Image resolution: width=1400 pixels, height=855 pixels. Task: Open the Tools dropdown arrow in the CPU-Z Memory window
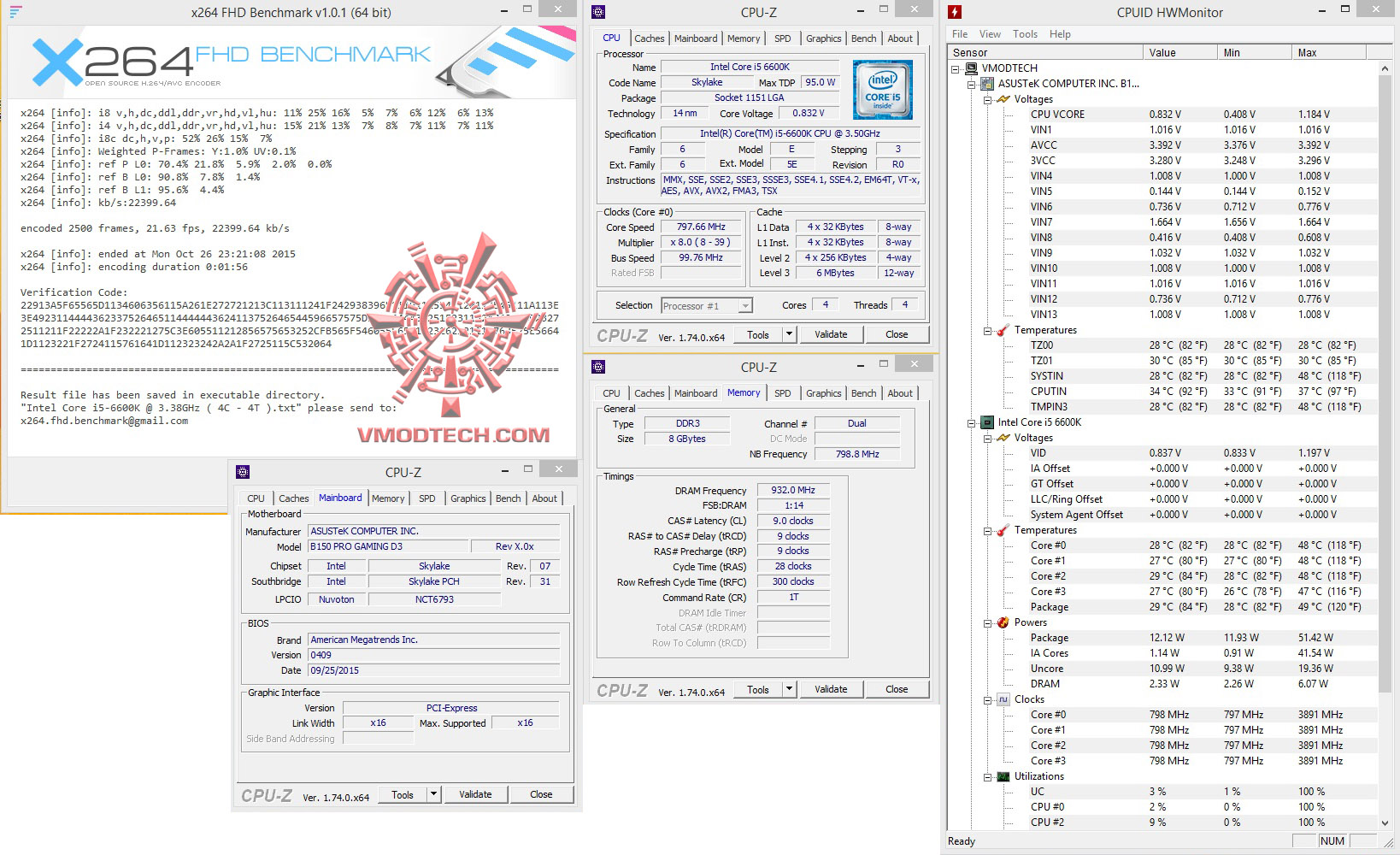point(789,689)
